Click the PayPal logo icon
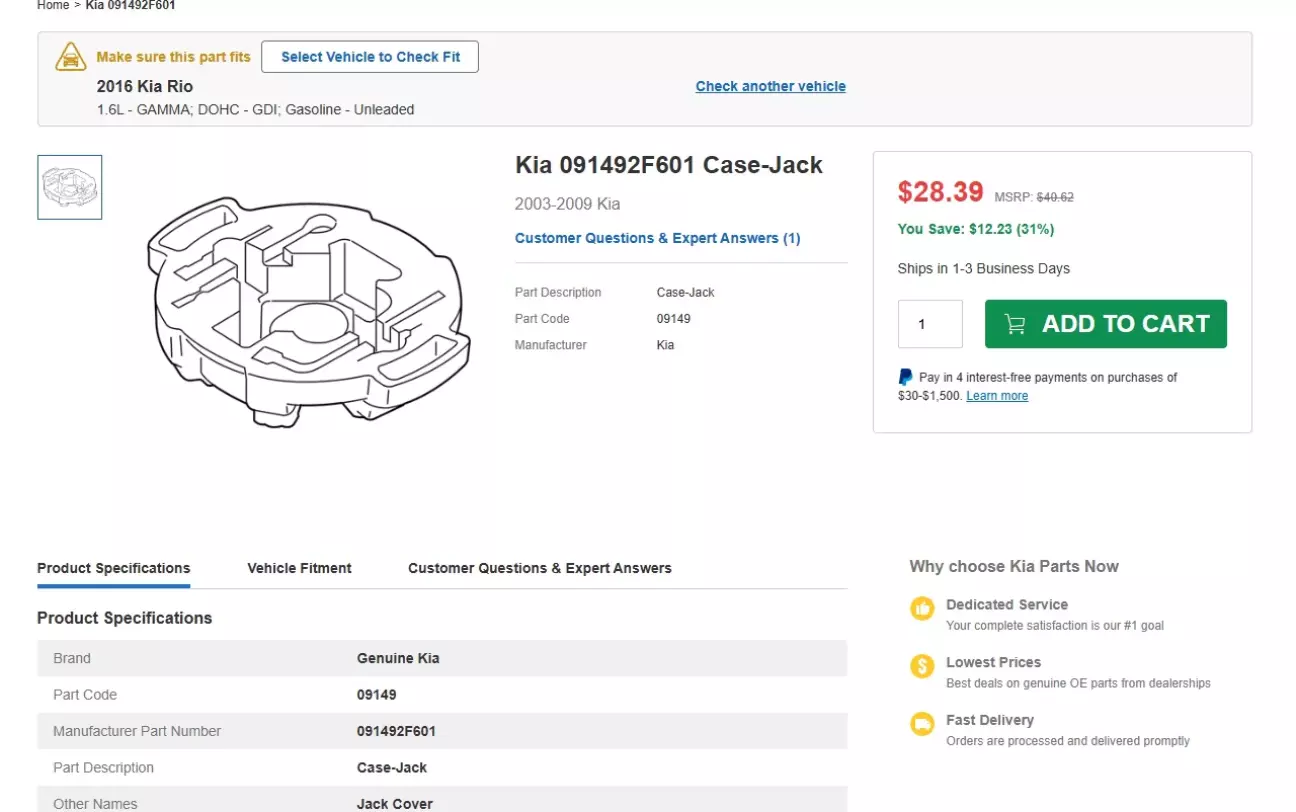Image resolution: width=1296 pixels, height=812 pixels. pyautogui.click(x=905, y=378)
